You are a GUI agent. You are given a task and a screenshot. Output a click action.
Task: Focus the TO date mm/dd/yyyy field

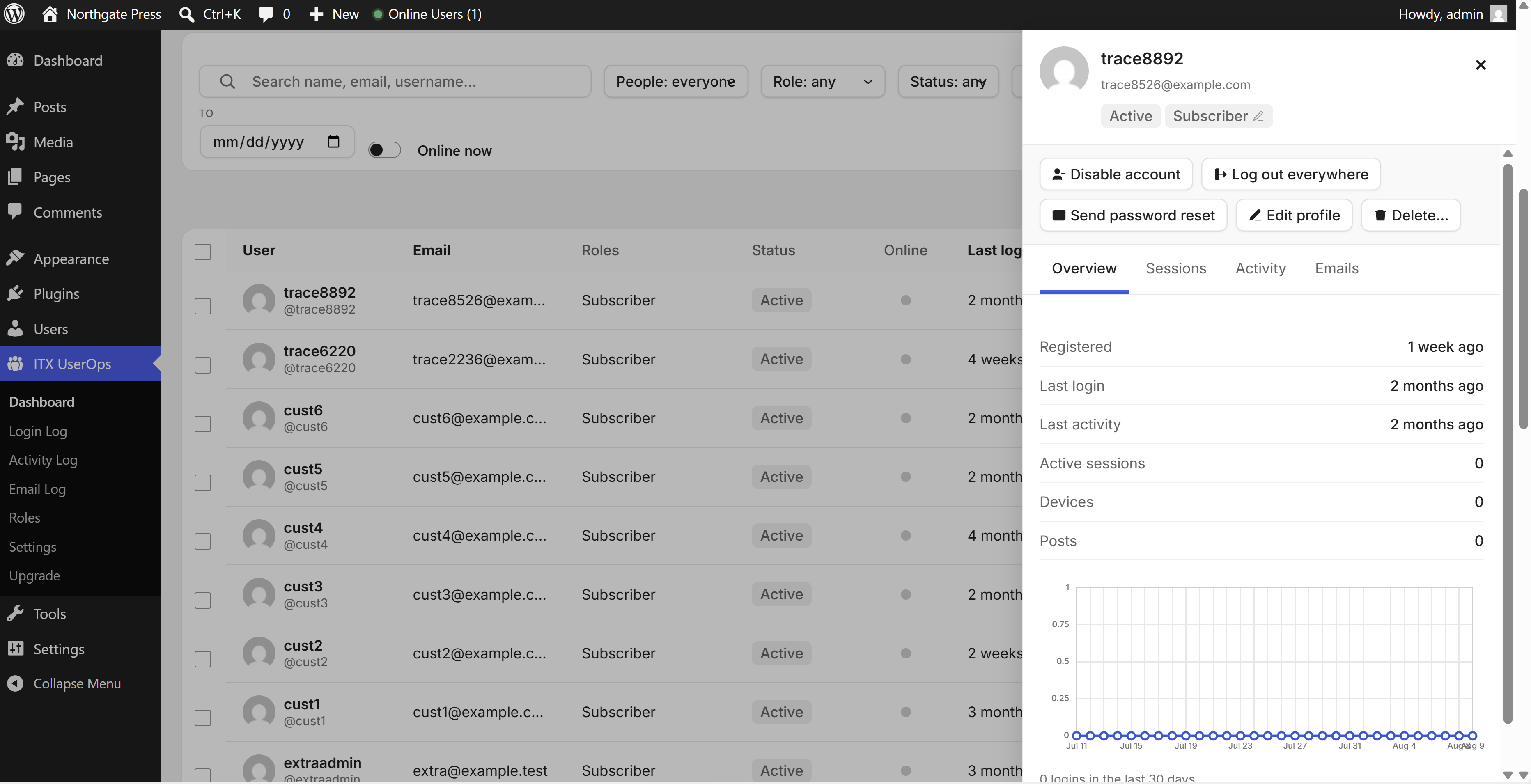(277, 142)
